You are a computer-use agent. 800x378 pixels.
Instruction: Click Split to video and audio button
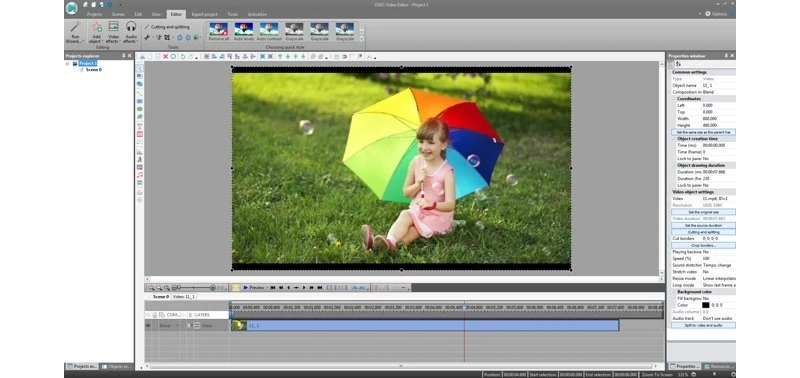pos(703,325)
